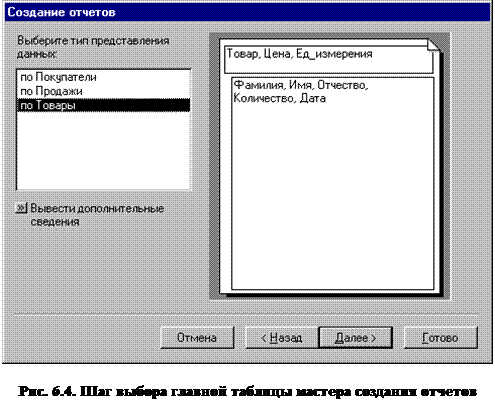The height and width of the screenshot is (412, 495).
Task: Click the 'Создание отчетов' title bar
Action: click(248, 12)
